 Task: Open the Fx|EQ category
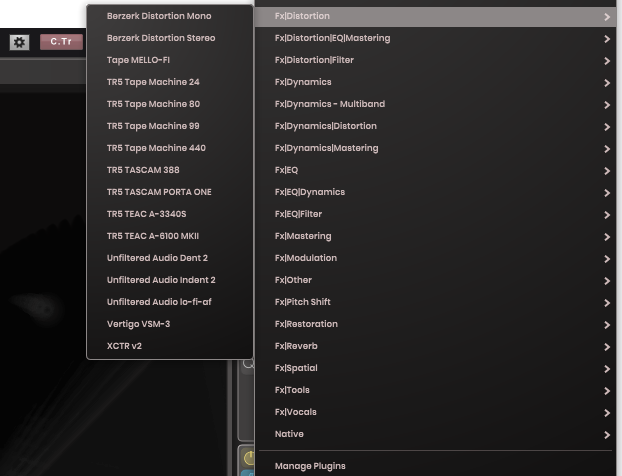tap(436, 171)
